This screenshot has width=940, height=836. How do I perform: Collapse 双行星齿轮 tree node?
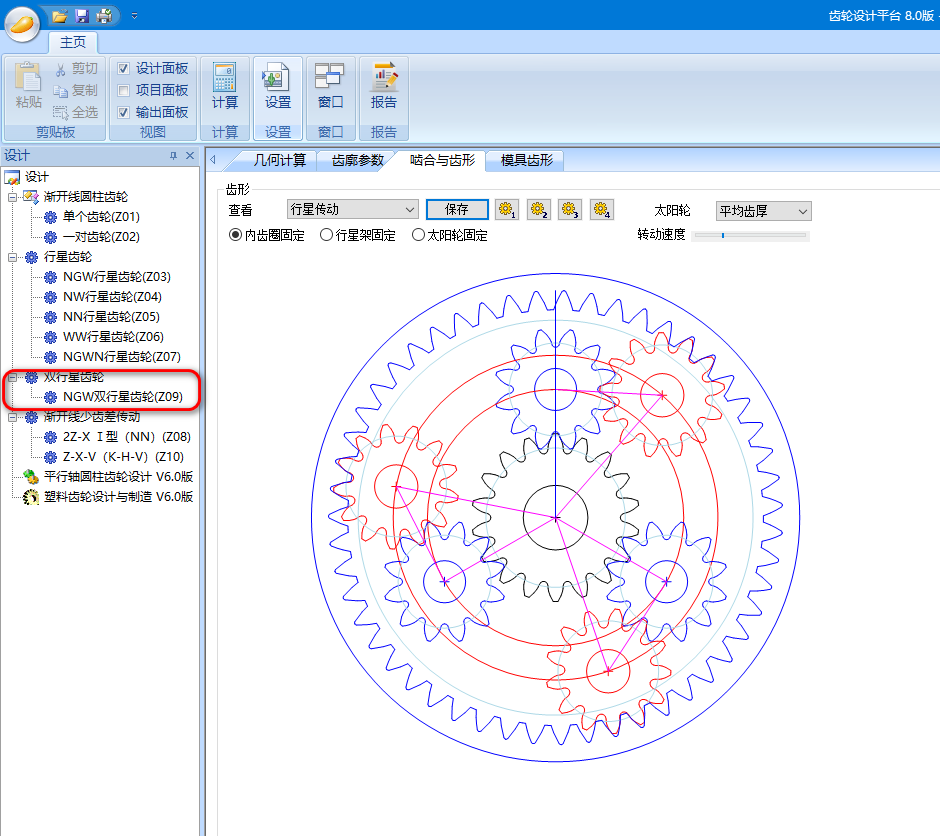12,377
